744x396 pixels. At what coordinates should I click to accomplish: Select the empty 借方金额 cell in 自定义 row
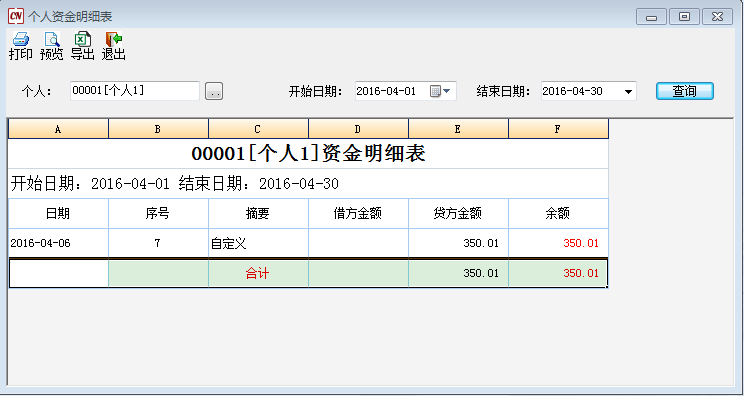pos(358,243)
